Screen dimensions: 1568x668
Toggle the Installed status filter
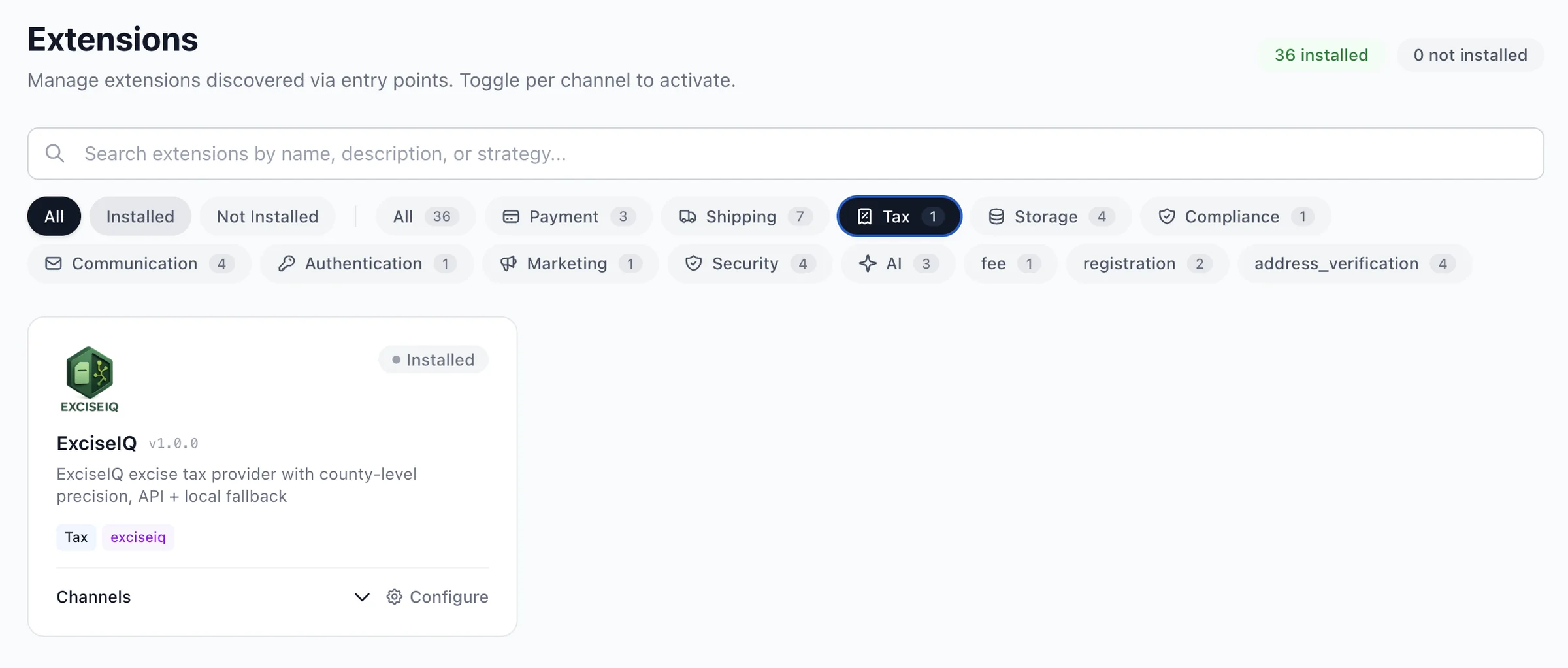140,216
